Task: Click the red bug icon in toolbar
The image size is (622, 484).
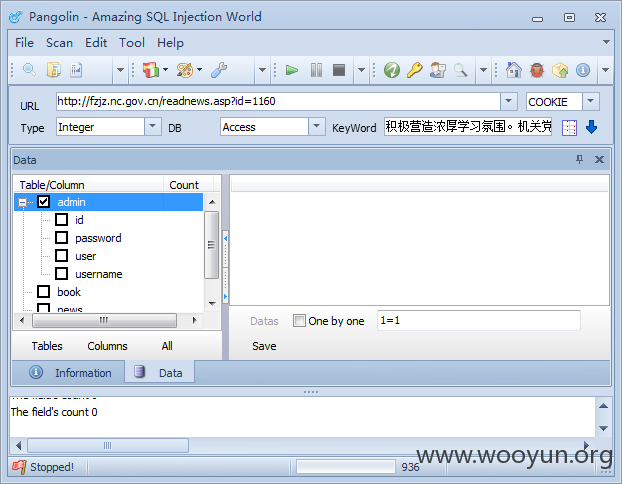Action: pyautogui.click(x=537, y=71)
